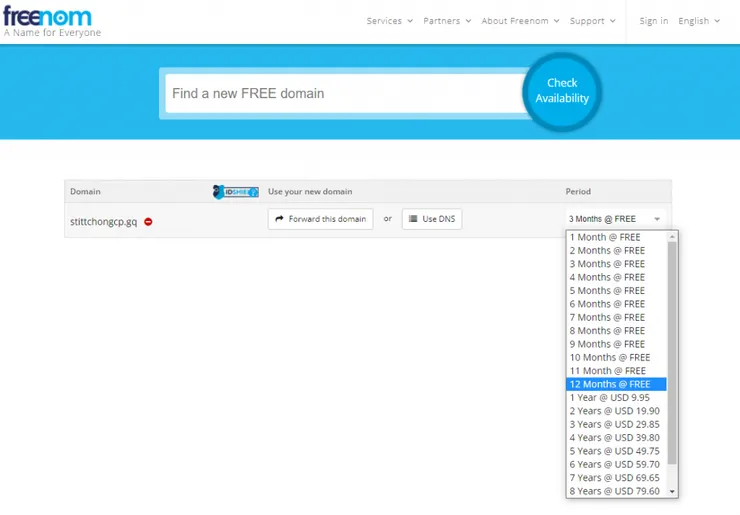The width and height of the screenshot is (740, 515).
Task: Select 6 Months @ FREE option
Action: click(x=616, y=304)
